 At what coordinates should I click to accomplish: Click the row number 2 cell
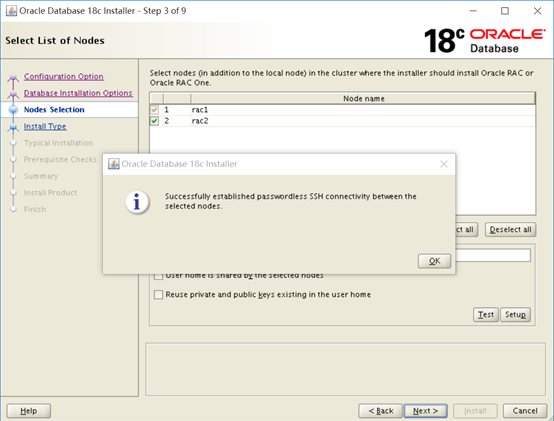click(x=177, y=121)
